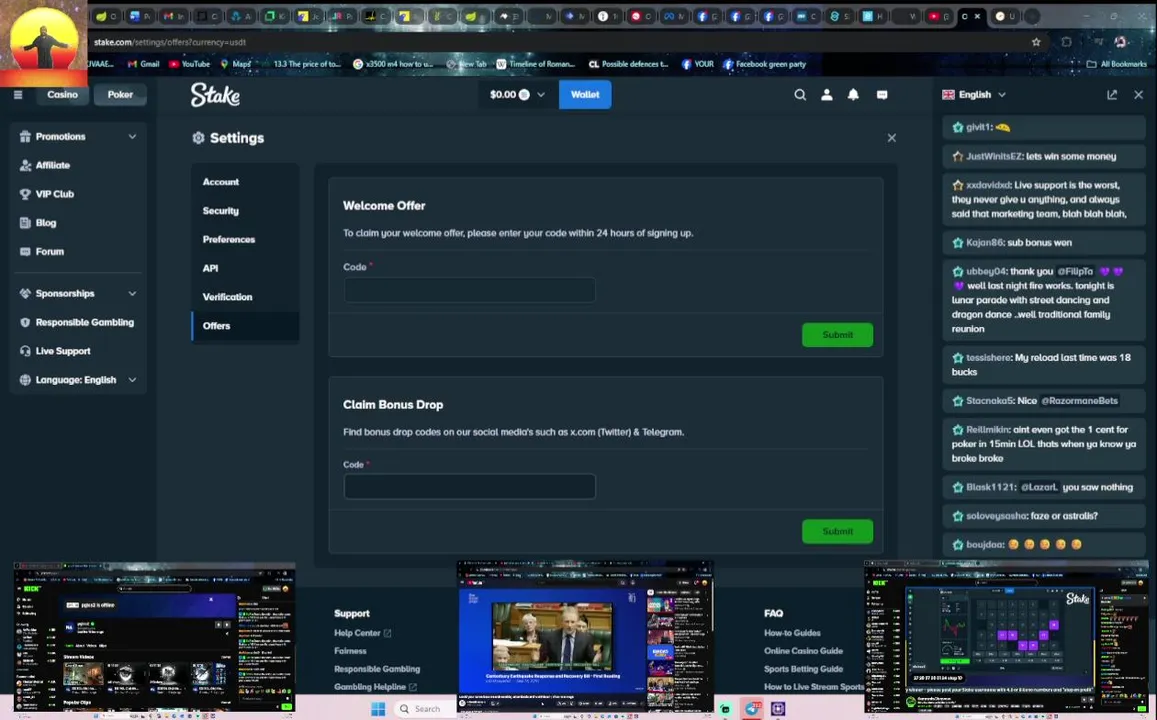
Task: Open the user profile icon
Action: [x=826, y=94]
